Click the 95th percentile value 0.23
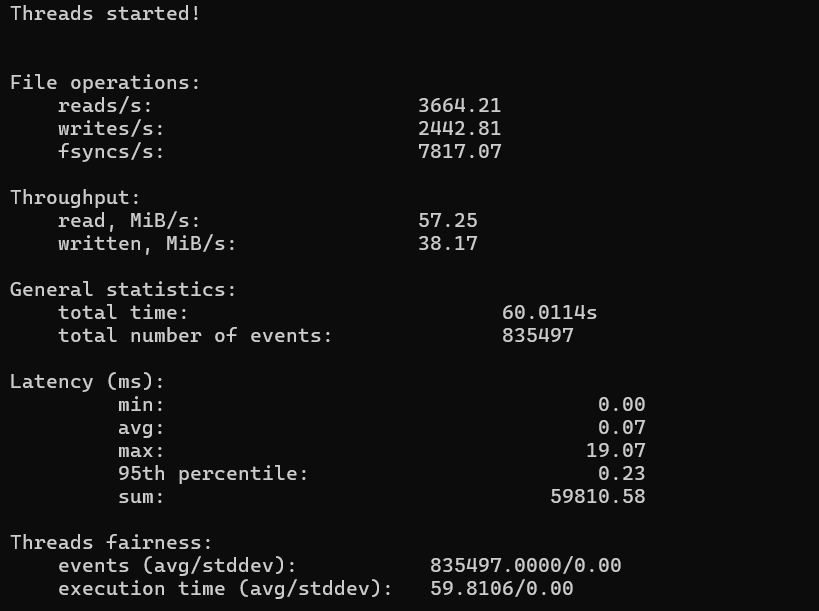 coord(622,473)
